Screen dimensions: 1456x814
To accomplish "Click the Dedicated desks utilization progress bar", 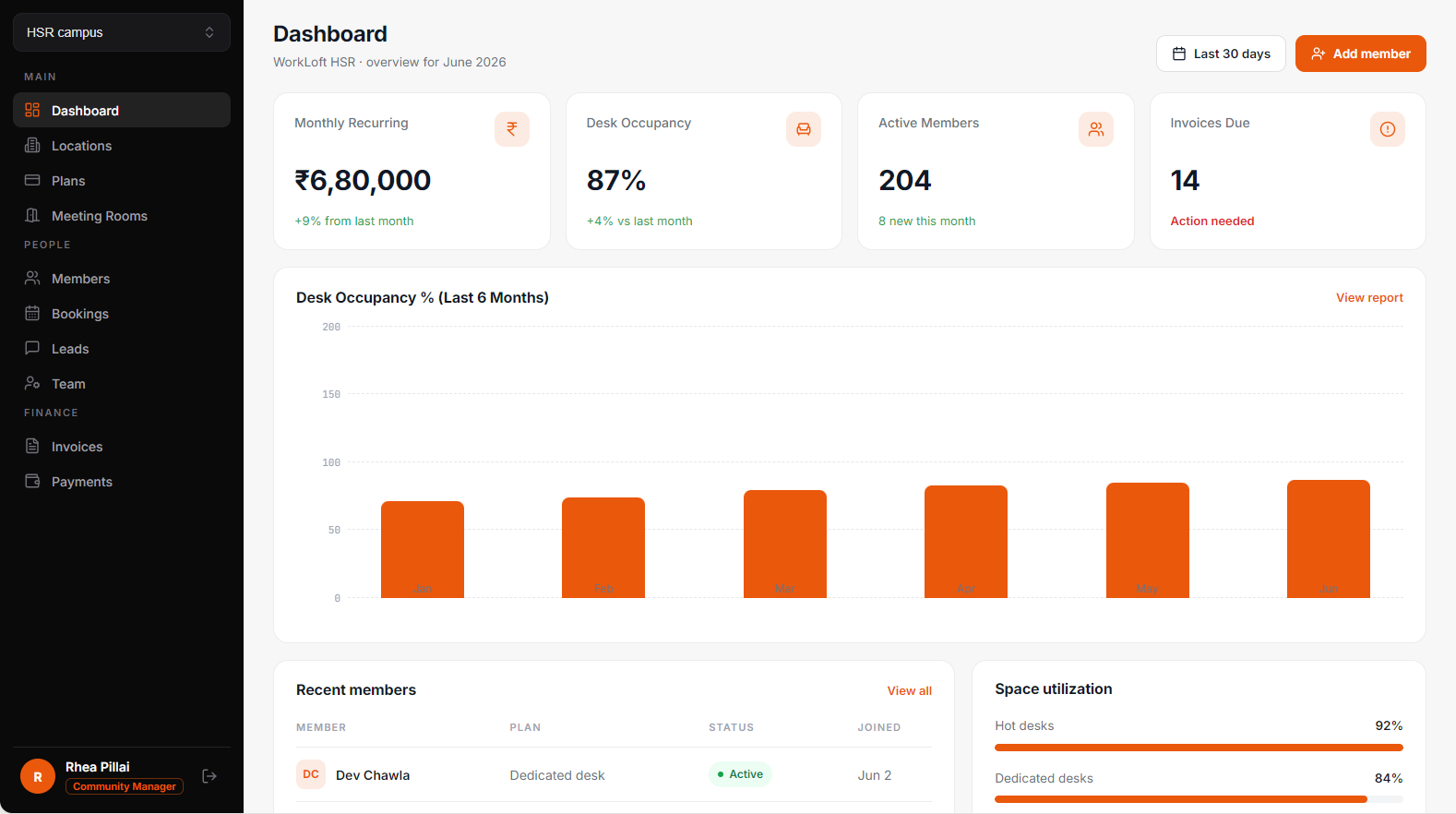I will click(1199, 799).
